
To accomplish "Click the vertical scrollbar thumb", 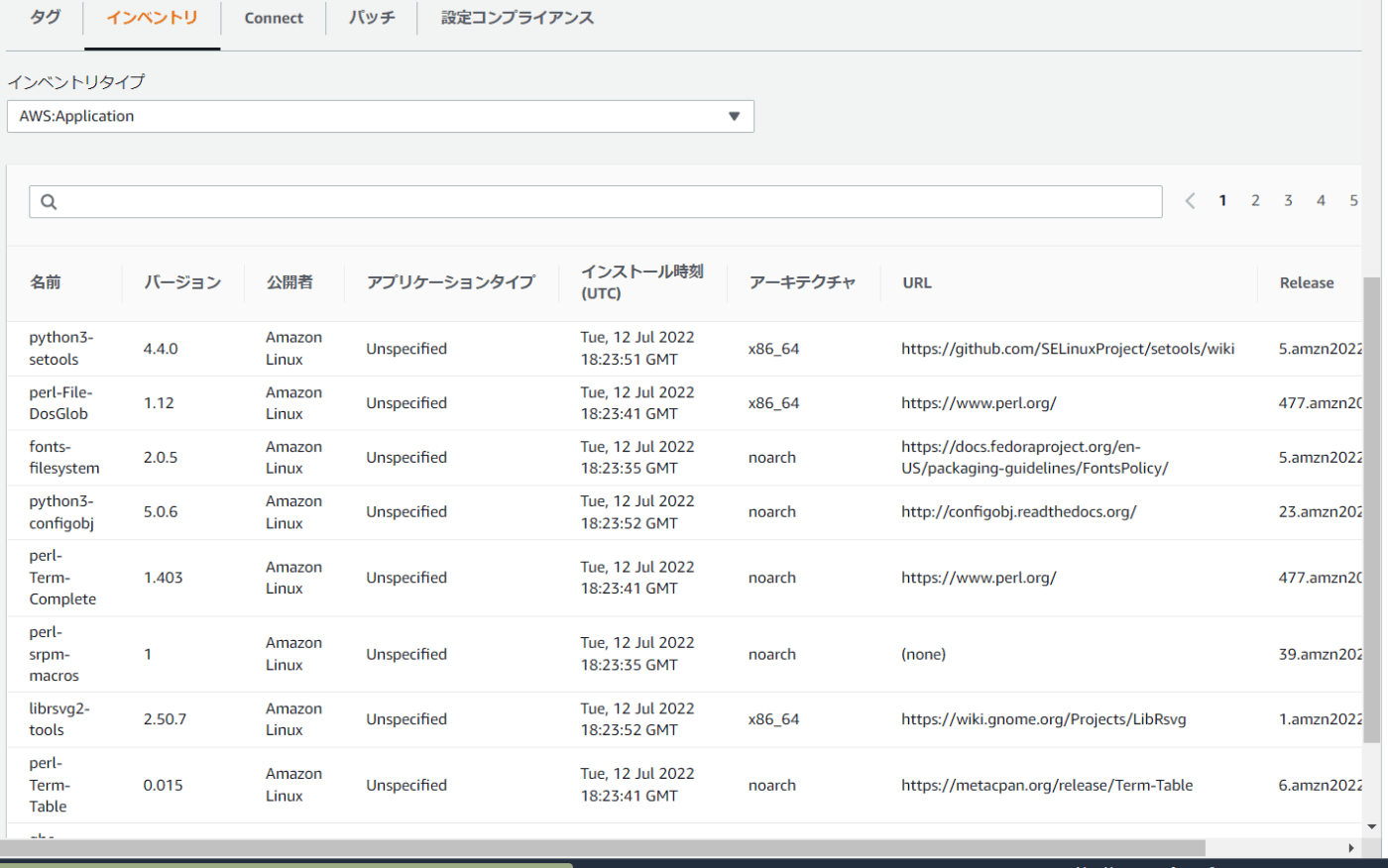I will (x=1372, y=510).
